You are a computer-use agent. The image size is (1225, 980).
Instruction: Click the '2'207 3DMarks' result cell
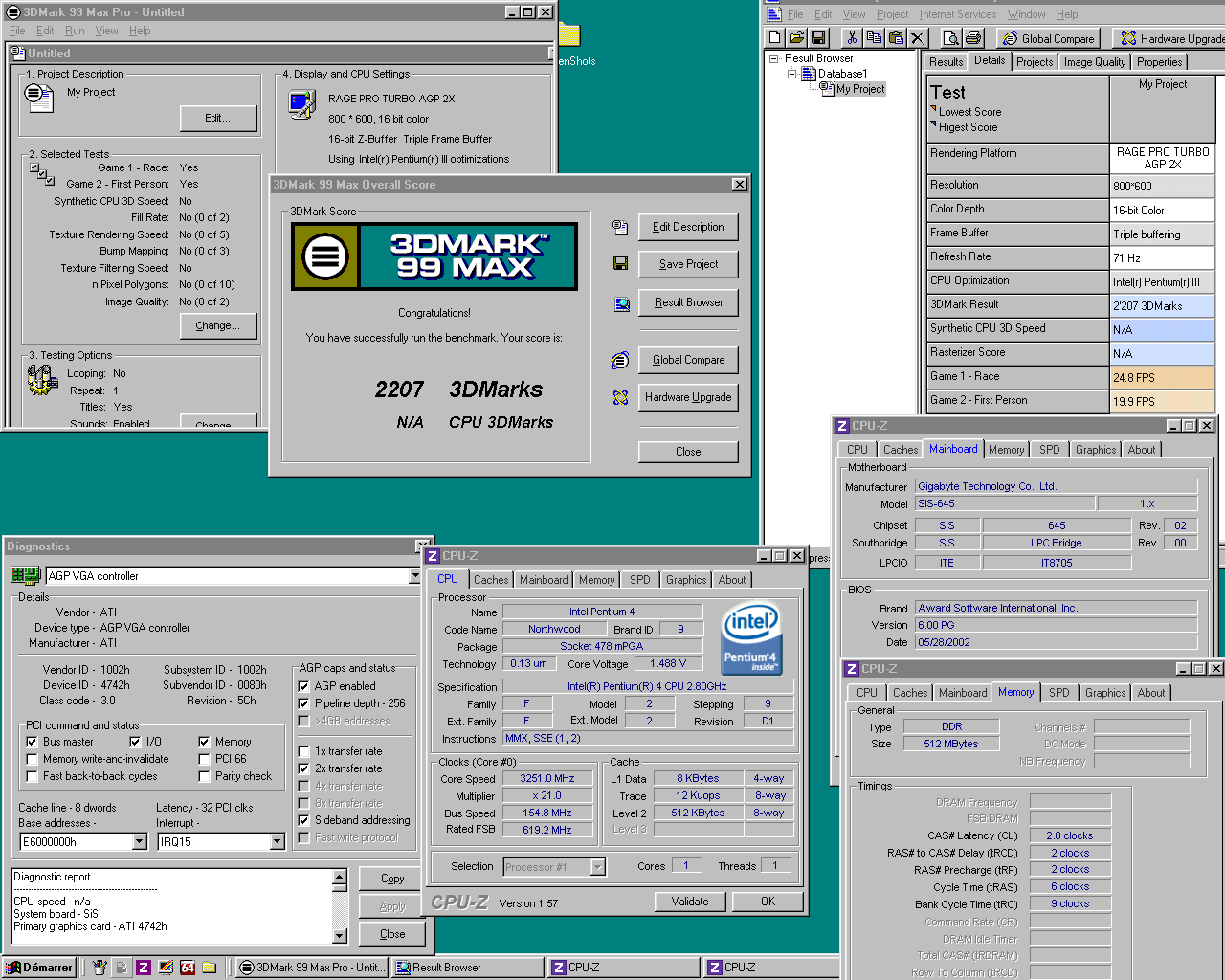click(1162, 306)
